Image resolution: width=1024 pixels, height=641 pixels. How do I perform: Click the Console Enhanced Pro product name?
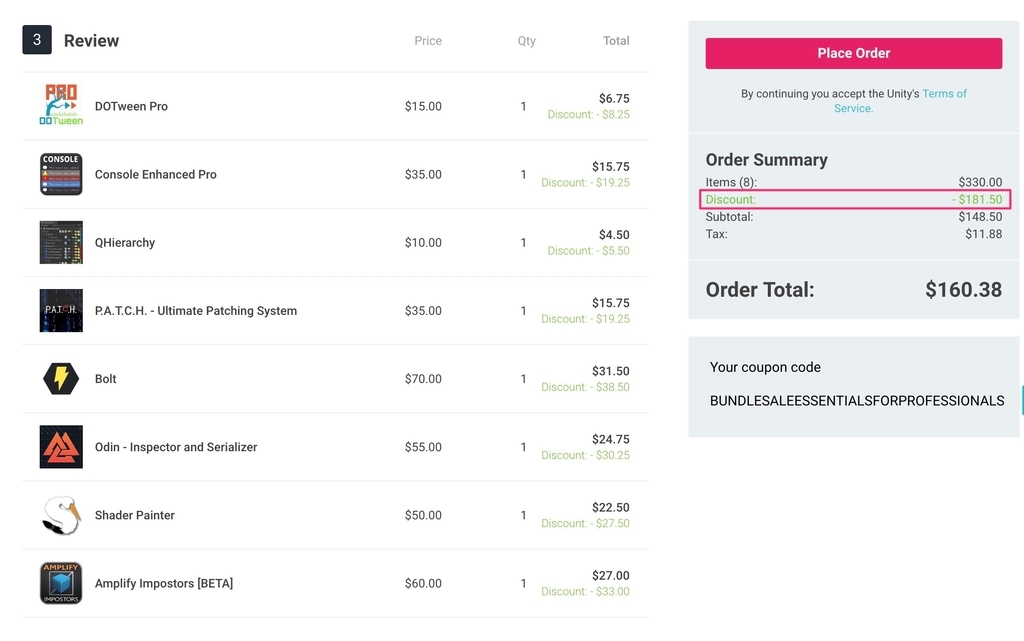pos(156,174)
